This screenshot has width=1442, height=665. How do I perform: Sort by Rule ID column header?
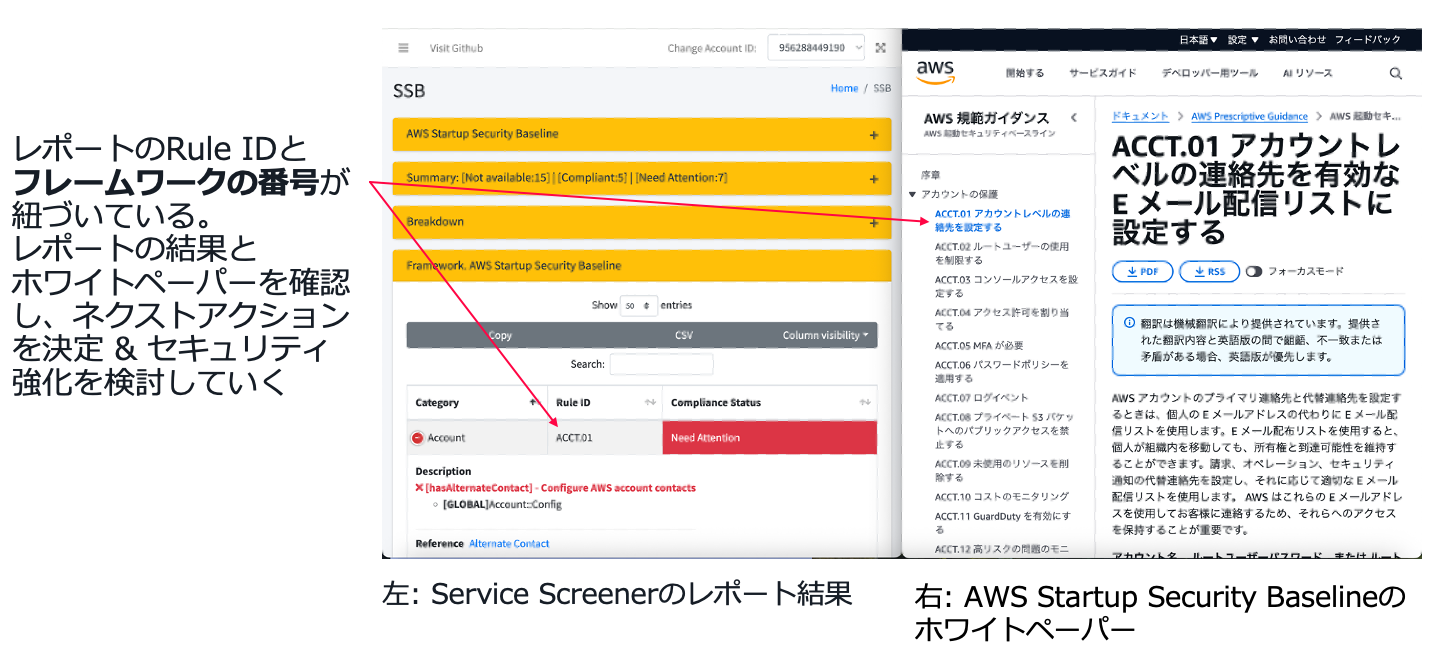click(604, 403)
